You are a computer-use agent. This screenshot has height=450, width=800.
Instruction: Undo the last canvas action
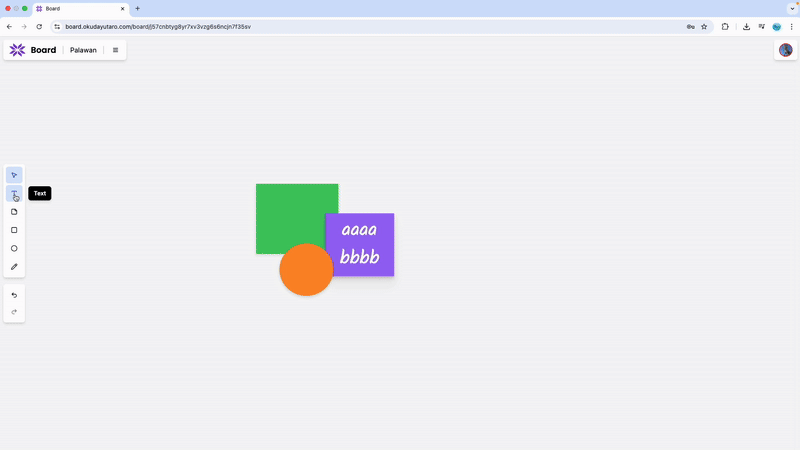coord(14,295)
